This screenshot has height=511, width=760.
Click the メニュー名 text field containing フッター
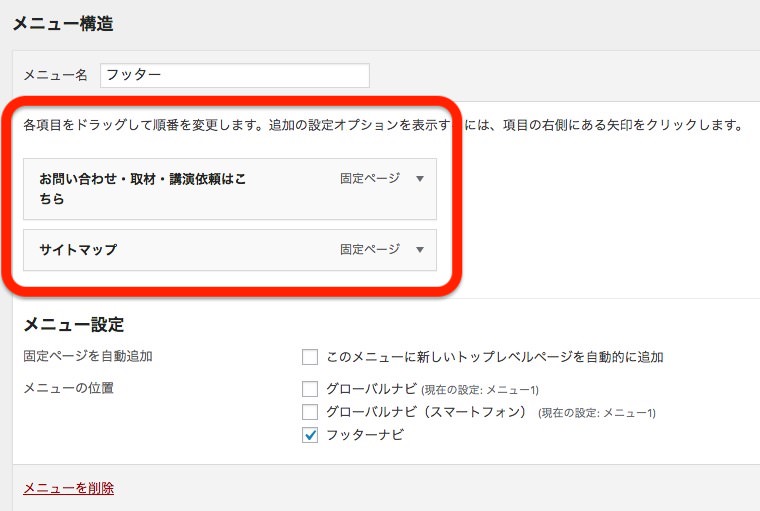(x=235, y=75)
